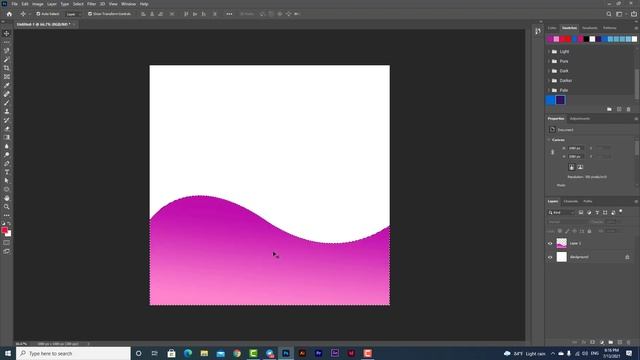
Task: Expand the Pure swatches folder
Action: click(x=549, y=61)
